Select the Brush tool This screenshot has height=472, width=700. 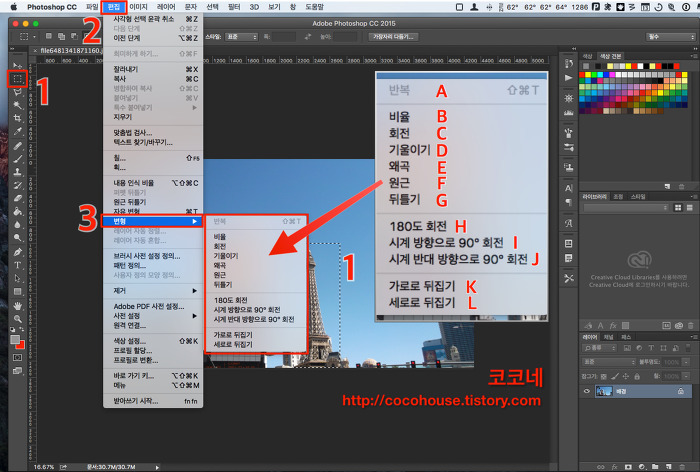pyautogui.click(x=17, y=159)
